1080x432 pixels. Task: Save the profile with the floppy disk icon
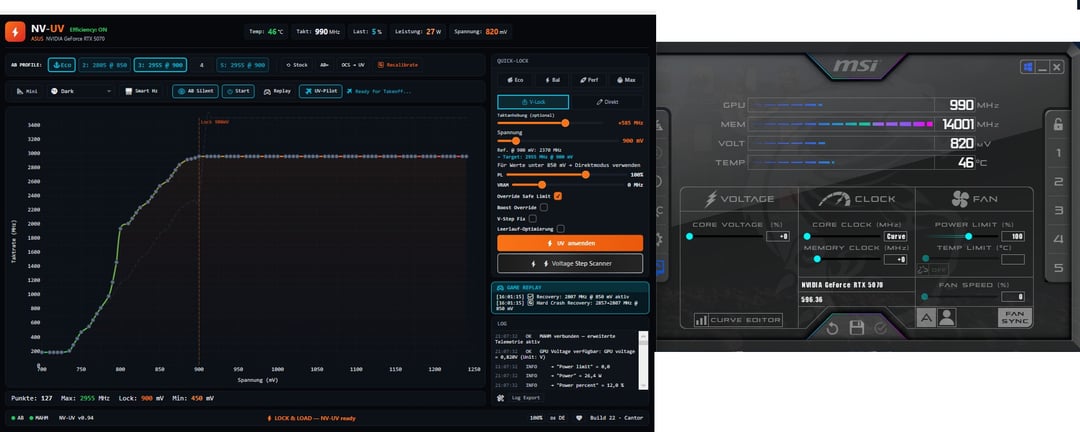click(x=856, y=328)
